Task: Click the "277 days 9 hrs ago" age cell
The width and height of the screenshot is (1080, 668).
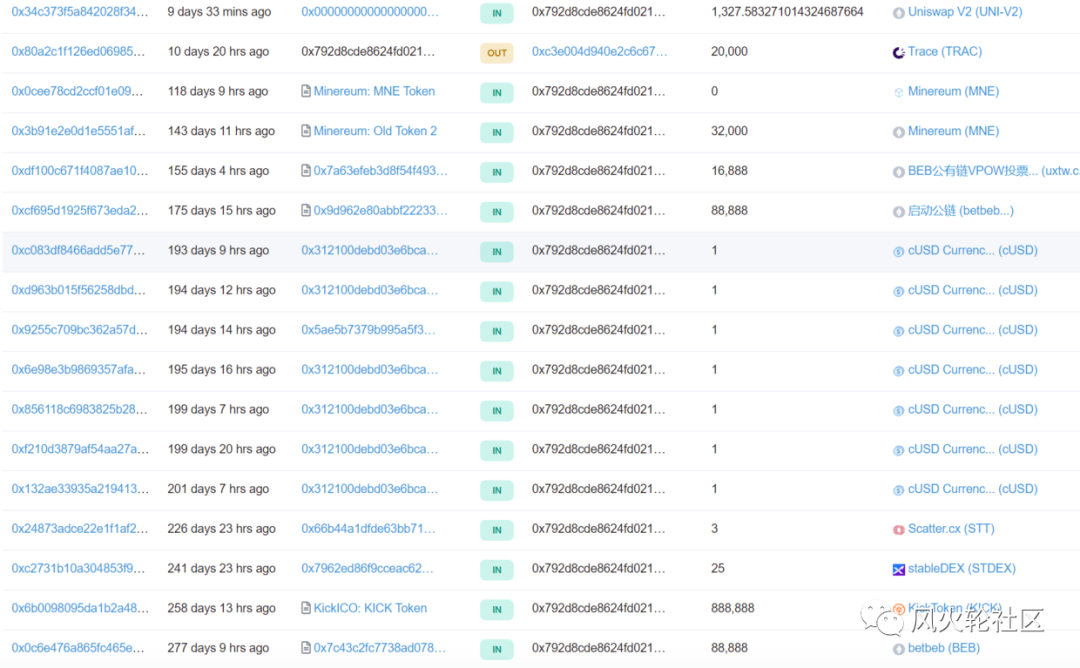Action: [218, 648]
